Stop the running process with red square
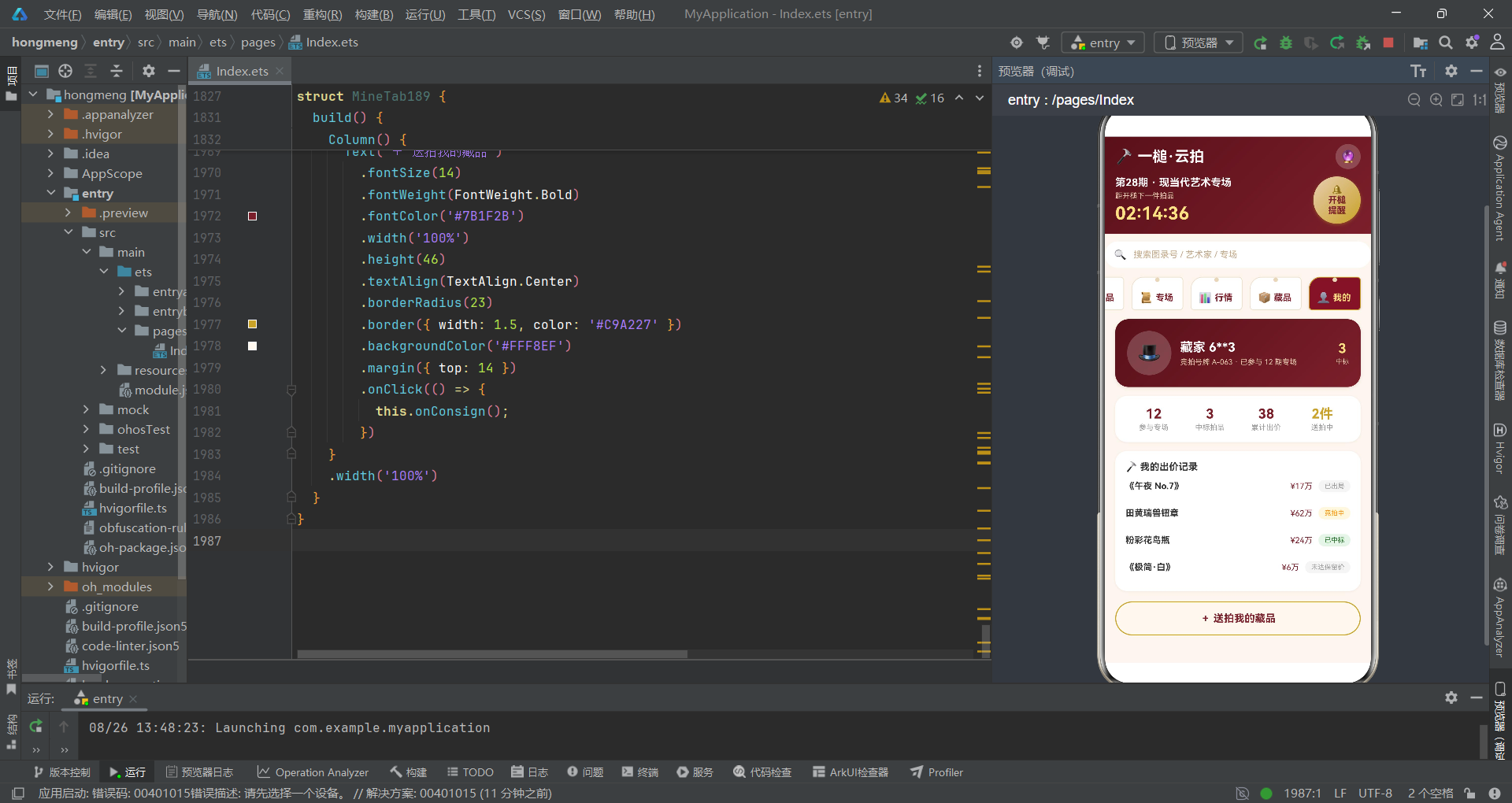The height and width of the screenshot is (803, 1512). point(1388,43)
